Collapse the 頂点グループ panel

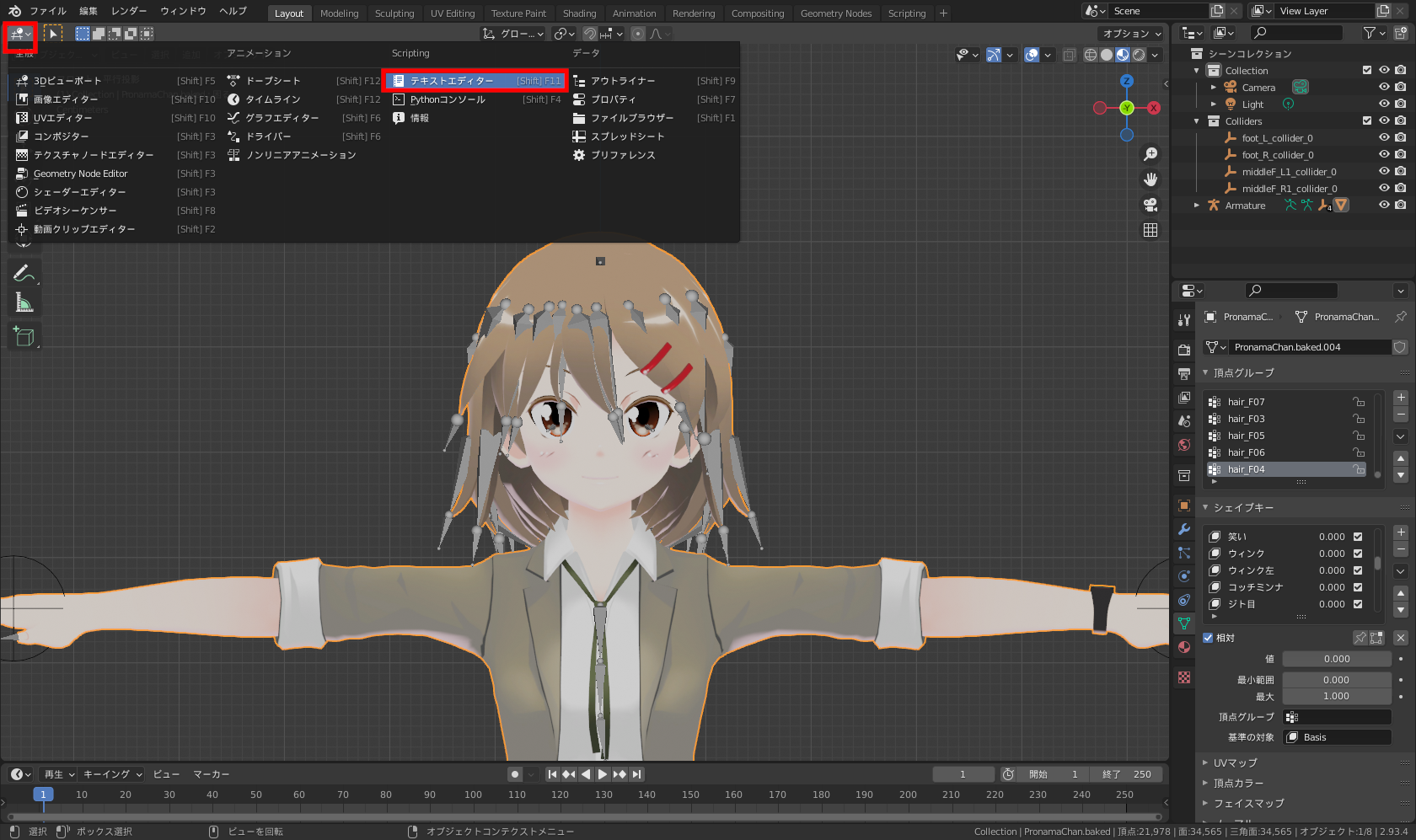(x=1205, y=372)
